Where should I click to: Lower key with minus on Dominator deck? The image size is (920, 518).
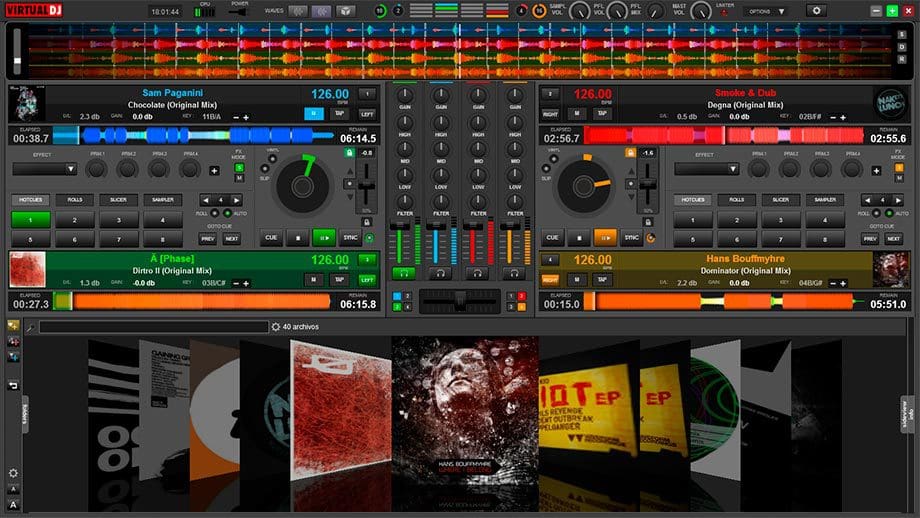click(x=833, y=283)
